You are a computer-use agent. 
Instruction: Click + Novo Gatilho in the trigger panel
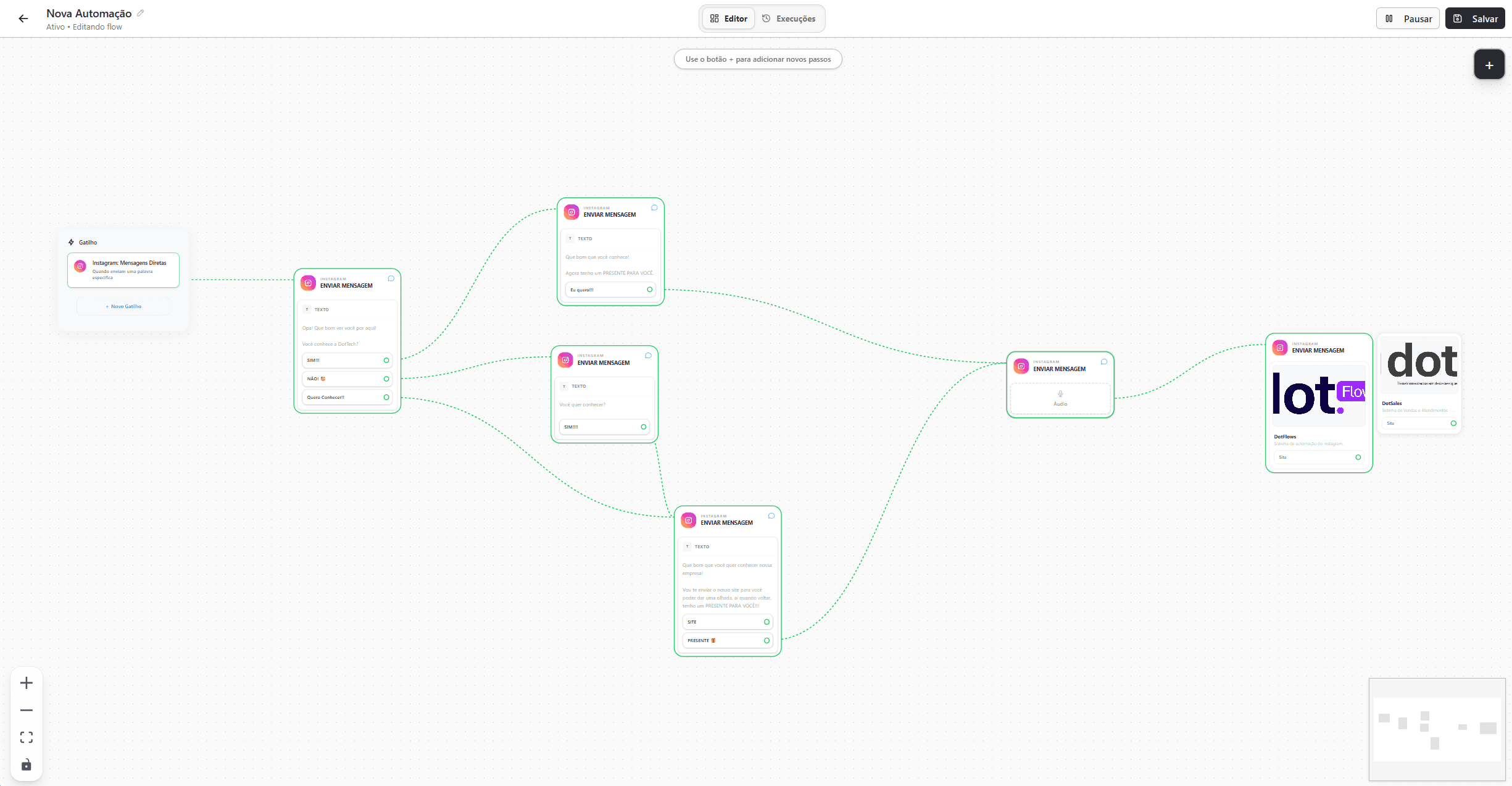coord(123,306)
